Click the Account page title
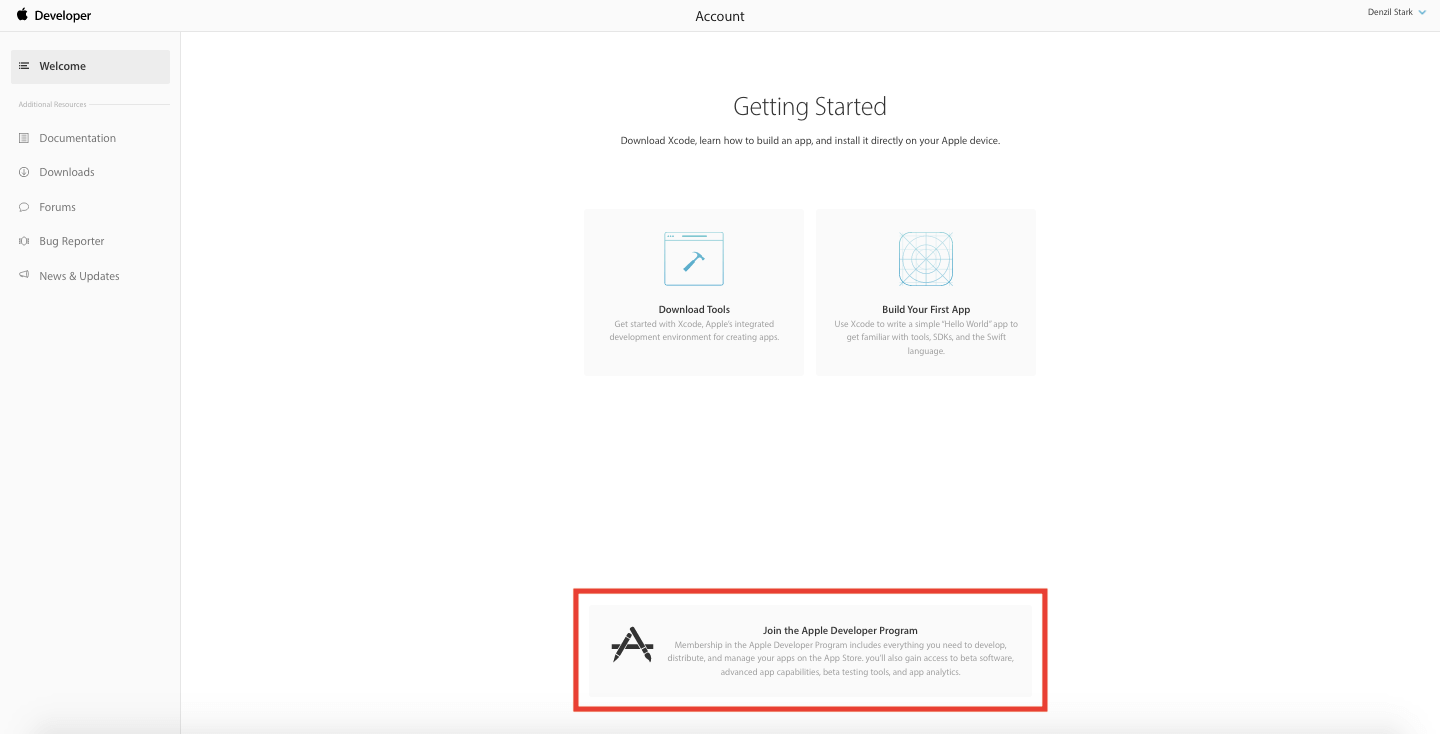This screenshot has width=1440, height=734. [x=720, y=16]
